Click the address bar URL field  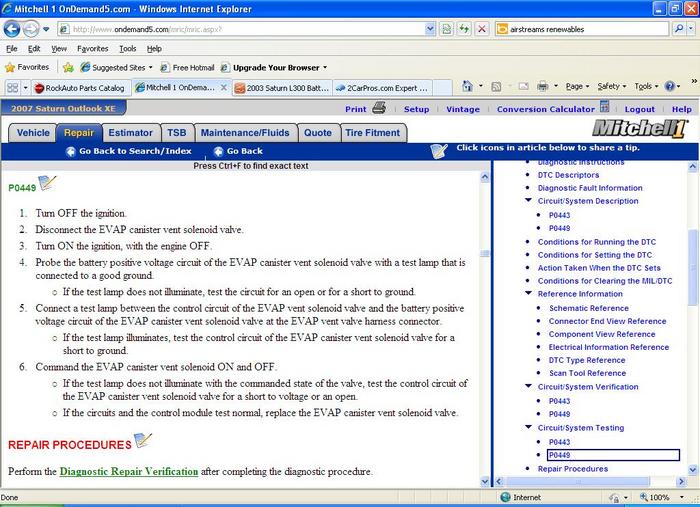click(x=241, y=29)
